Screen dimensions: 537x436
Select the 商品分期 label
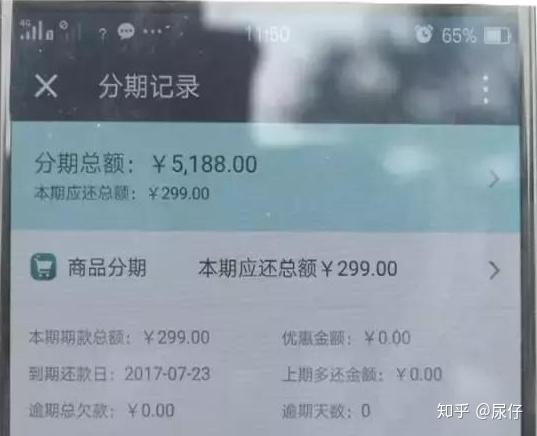point(107,268)
